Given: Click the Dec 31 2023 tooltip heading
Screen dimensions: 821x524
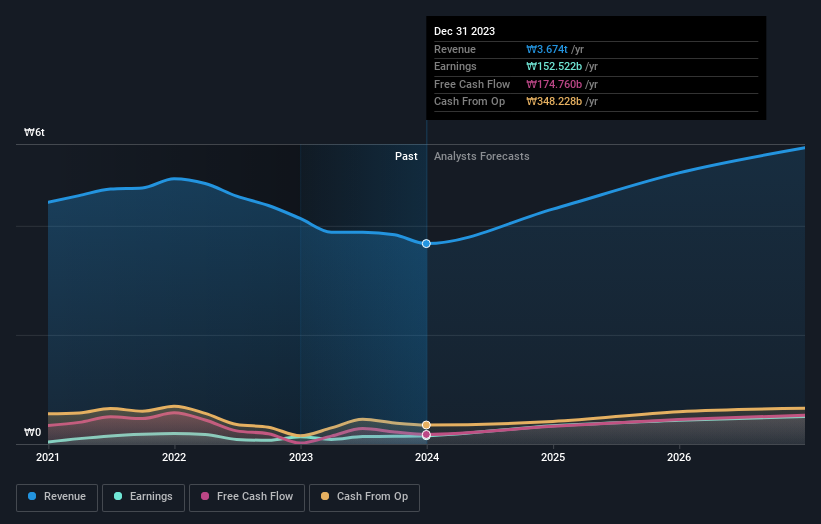Looking at the screenshot, I should pyautogui.click(x=464, y=31).
